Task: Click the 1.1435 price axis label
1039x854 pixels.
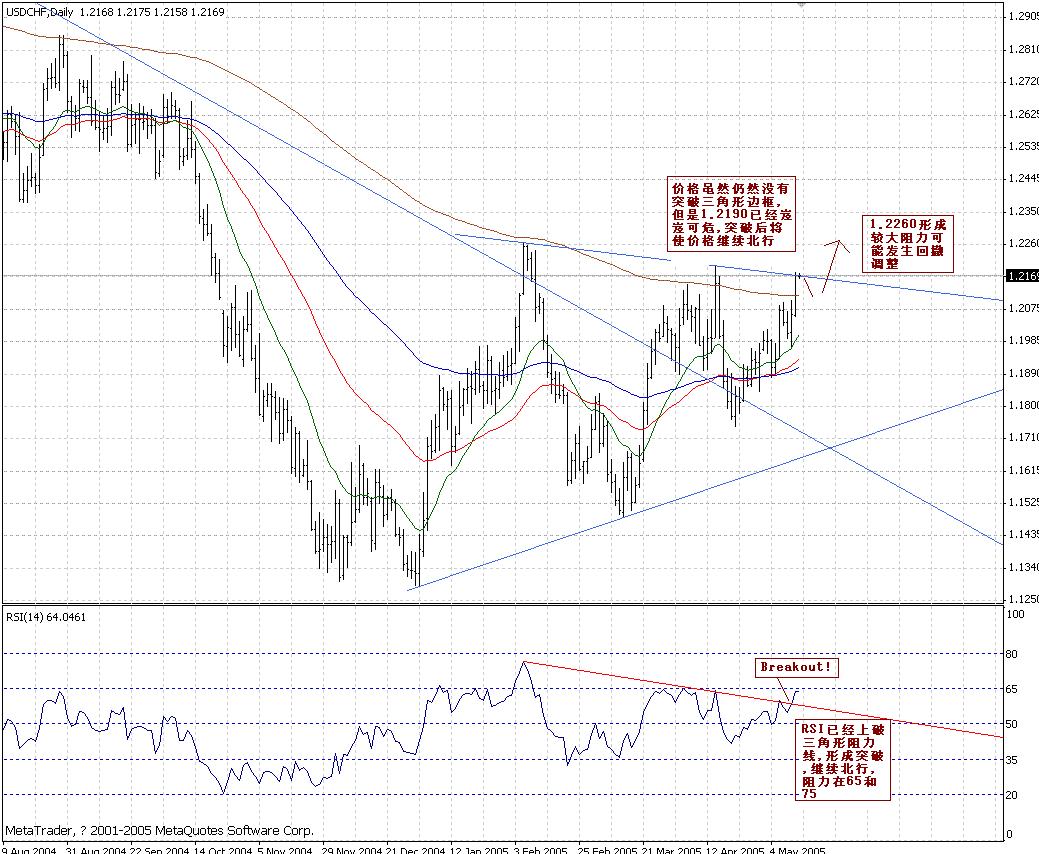Action: coord(1023,534)
